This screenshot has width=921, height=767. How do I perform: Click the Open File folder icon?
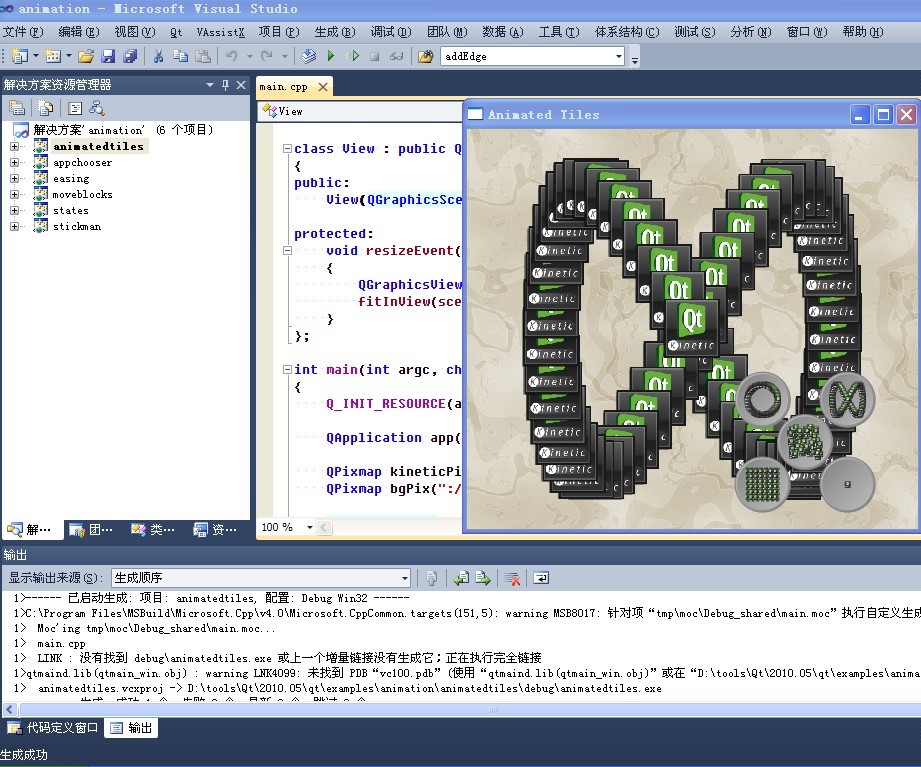(86, 56)
